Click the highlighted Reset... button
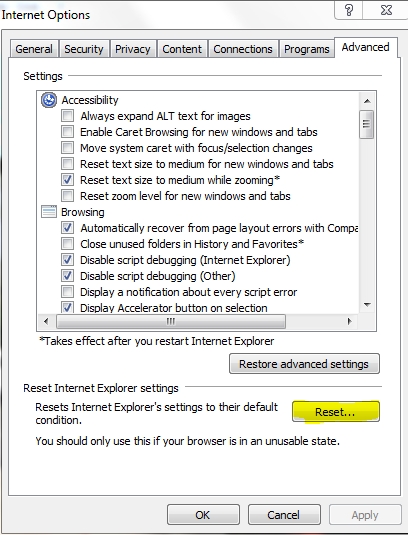The width and height of the screenshot is (408, 535). [336, 412]
